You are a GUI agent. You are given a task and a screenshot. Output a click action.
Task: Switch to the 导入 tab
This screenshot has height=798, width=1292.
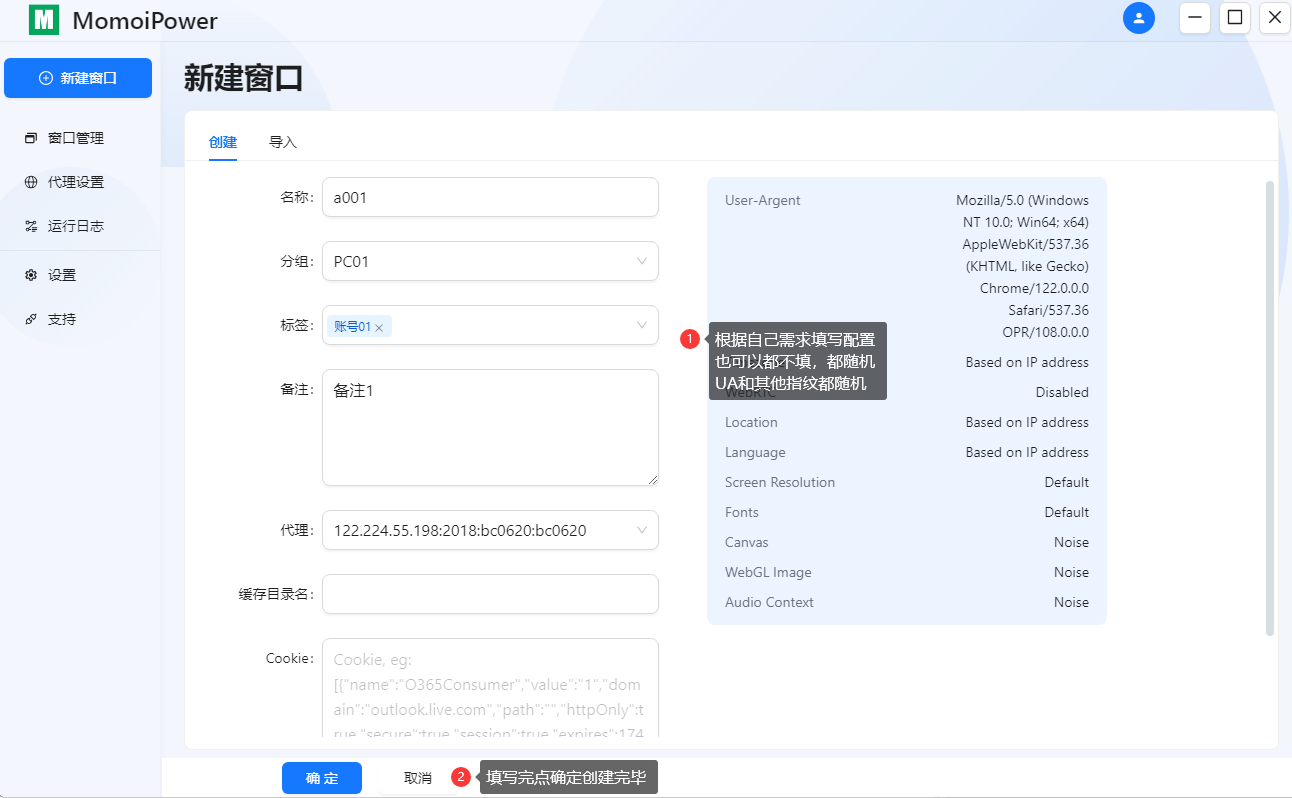click(283, 142)
